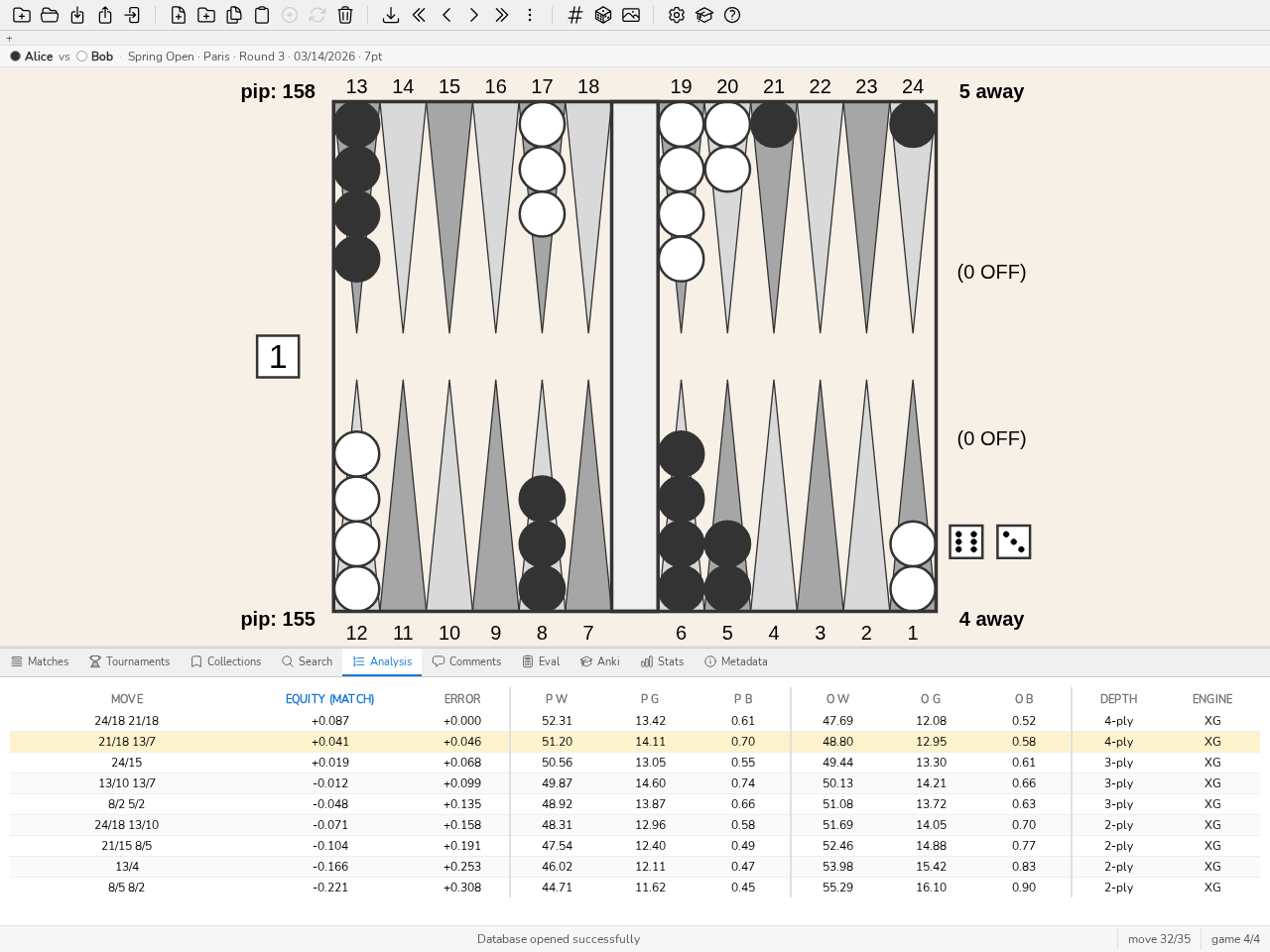Screen dimensions: 1270x952
Task: Advance to the next move
Action: (474, 15)
